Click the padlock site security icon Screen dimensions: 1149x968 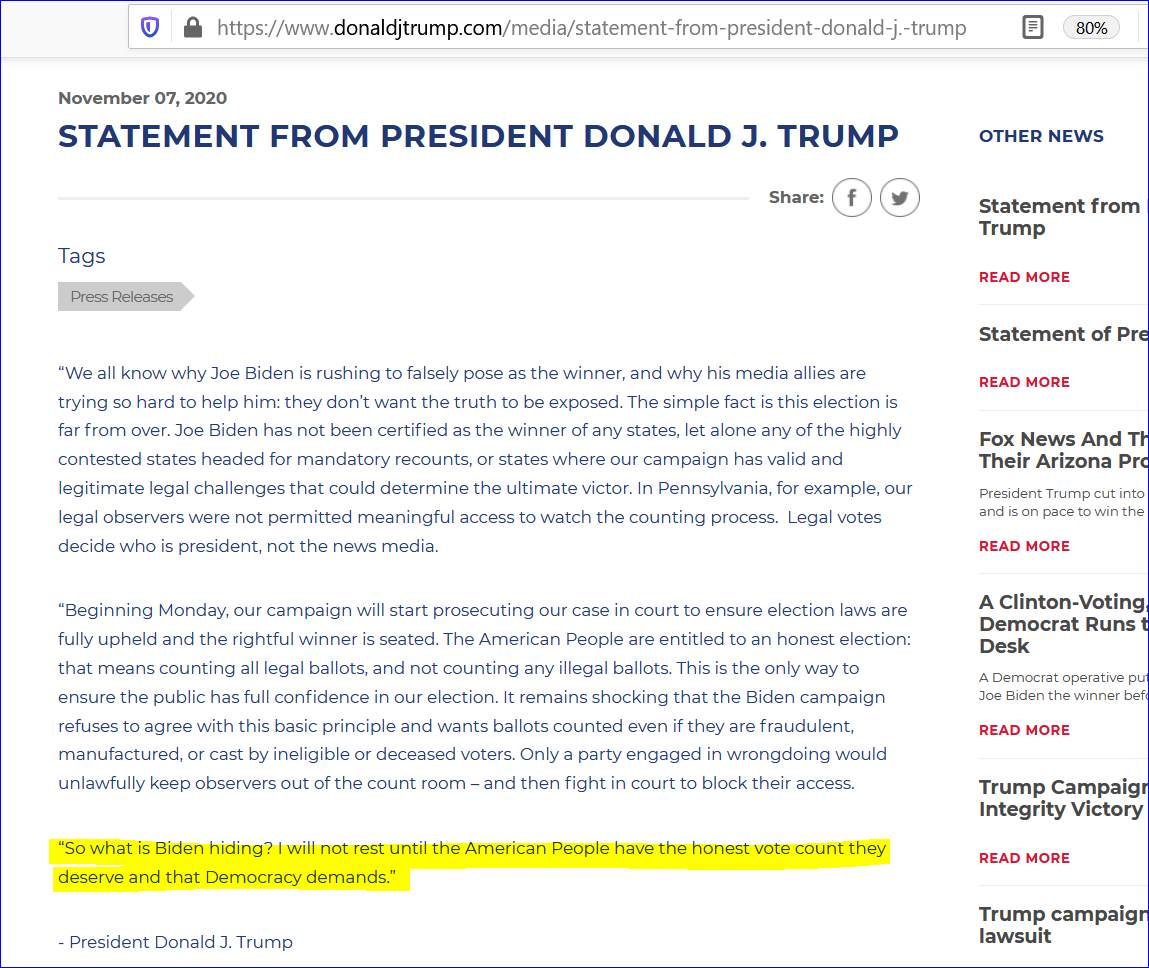193,27
